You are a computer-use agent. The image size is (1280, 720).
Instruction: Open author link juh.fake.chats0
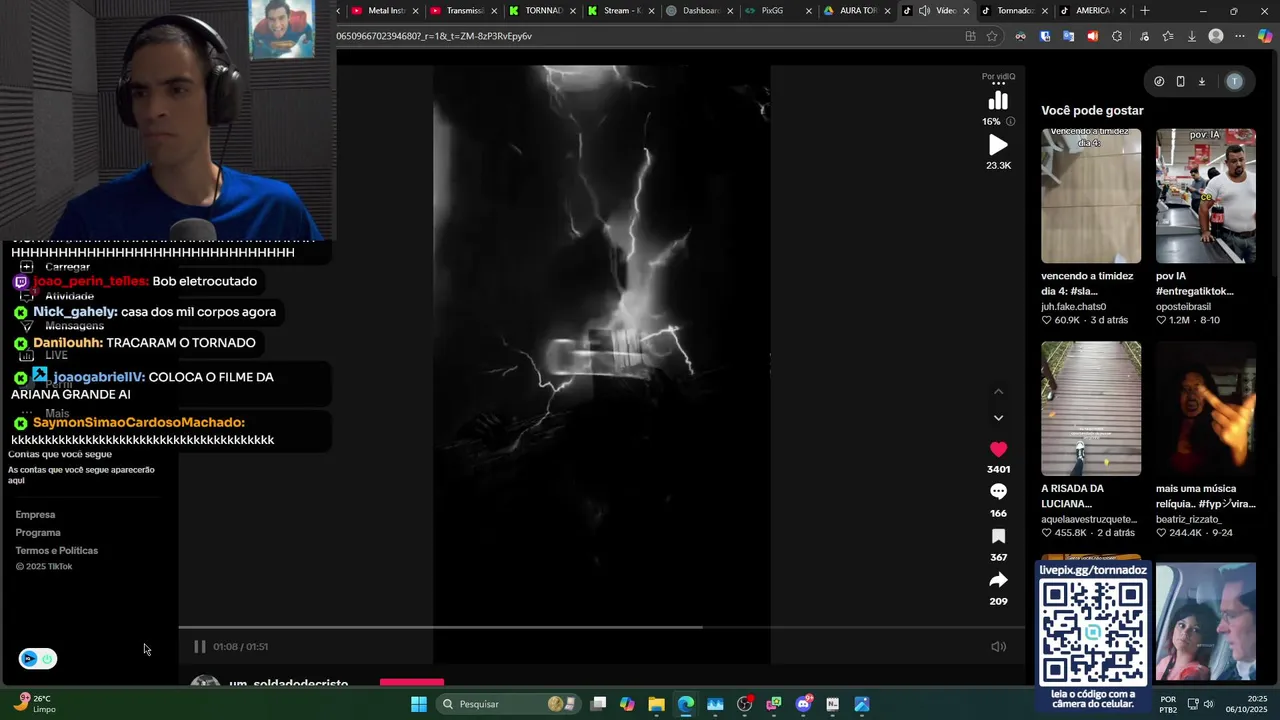click(x=1073, y=307)
